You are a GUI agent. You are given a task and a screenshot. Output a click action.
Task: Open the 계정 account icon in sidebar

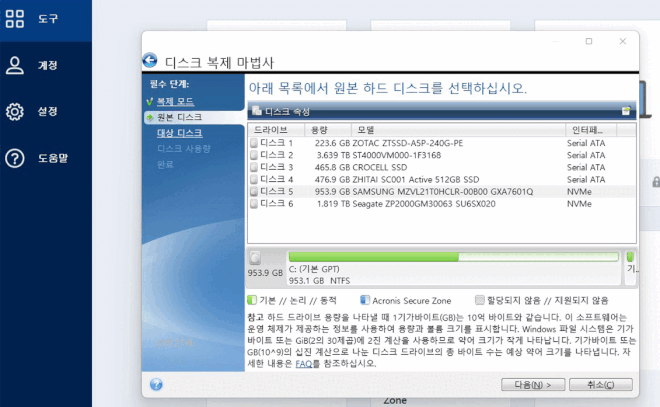pos(15,65)
